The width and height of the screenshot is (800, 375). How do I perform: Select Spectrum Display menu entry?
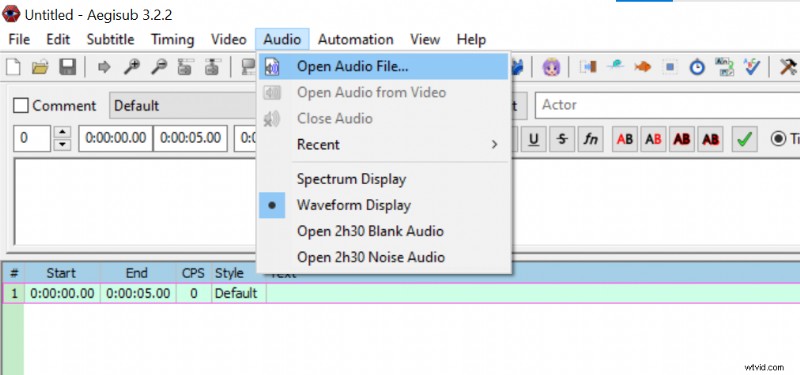tap(384, 179)
